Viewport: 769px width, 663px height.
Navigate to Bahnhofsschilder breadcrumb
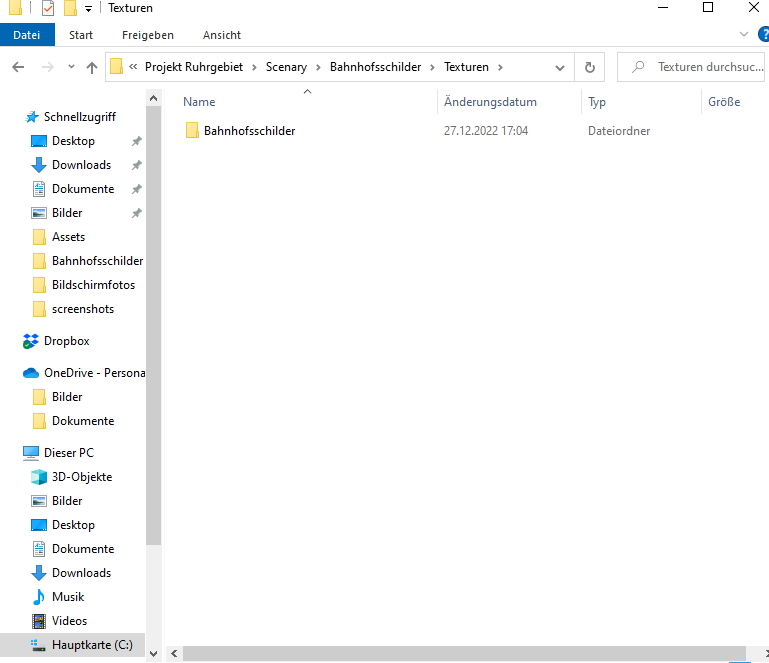click(375, 67)
